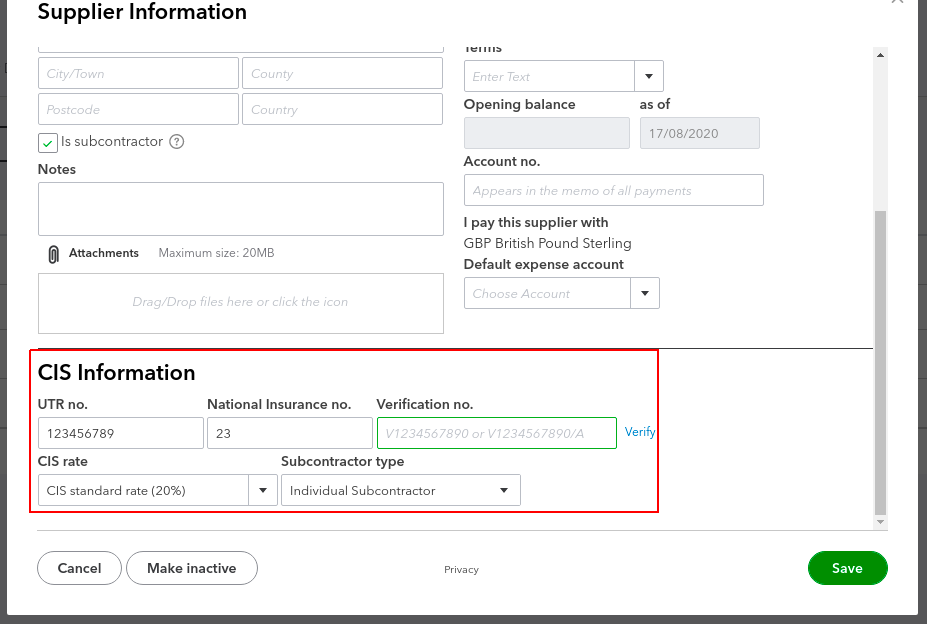Click the Make inactive button
This screenshot has height=624, width=927.
pyautogui.click(x=191, y=568)
